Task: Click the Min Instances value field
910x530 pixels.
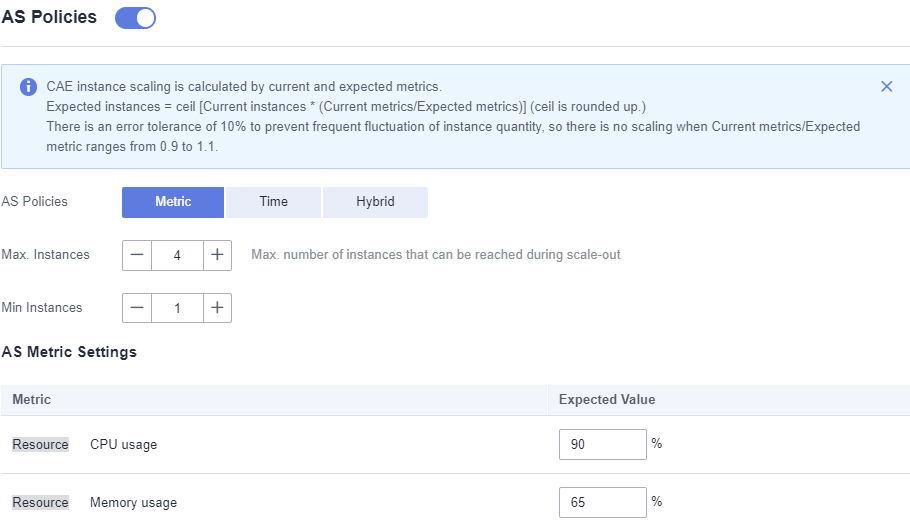Action: click(x=177, y=308)
